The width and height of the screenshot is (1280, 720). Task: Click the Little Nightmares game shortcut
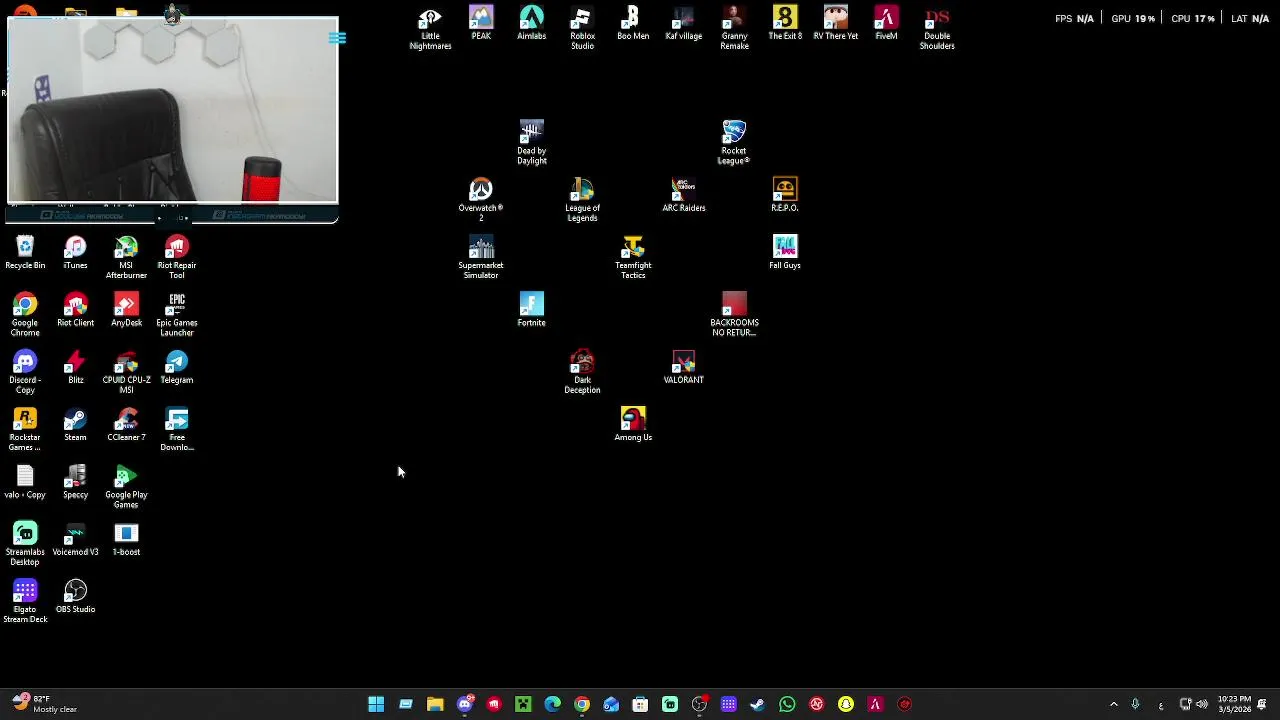430,28
